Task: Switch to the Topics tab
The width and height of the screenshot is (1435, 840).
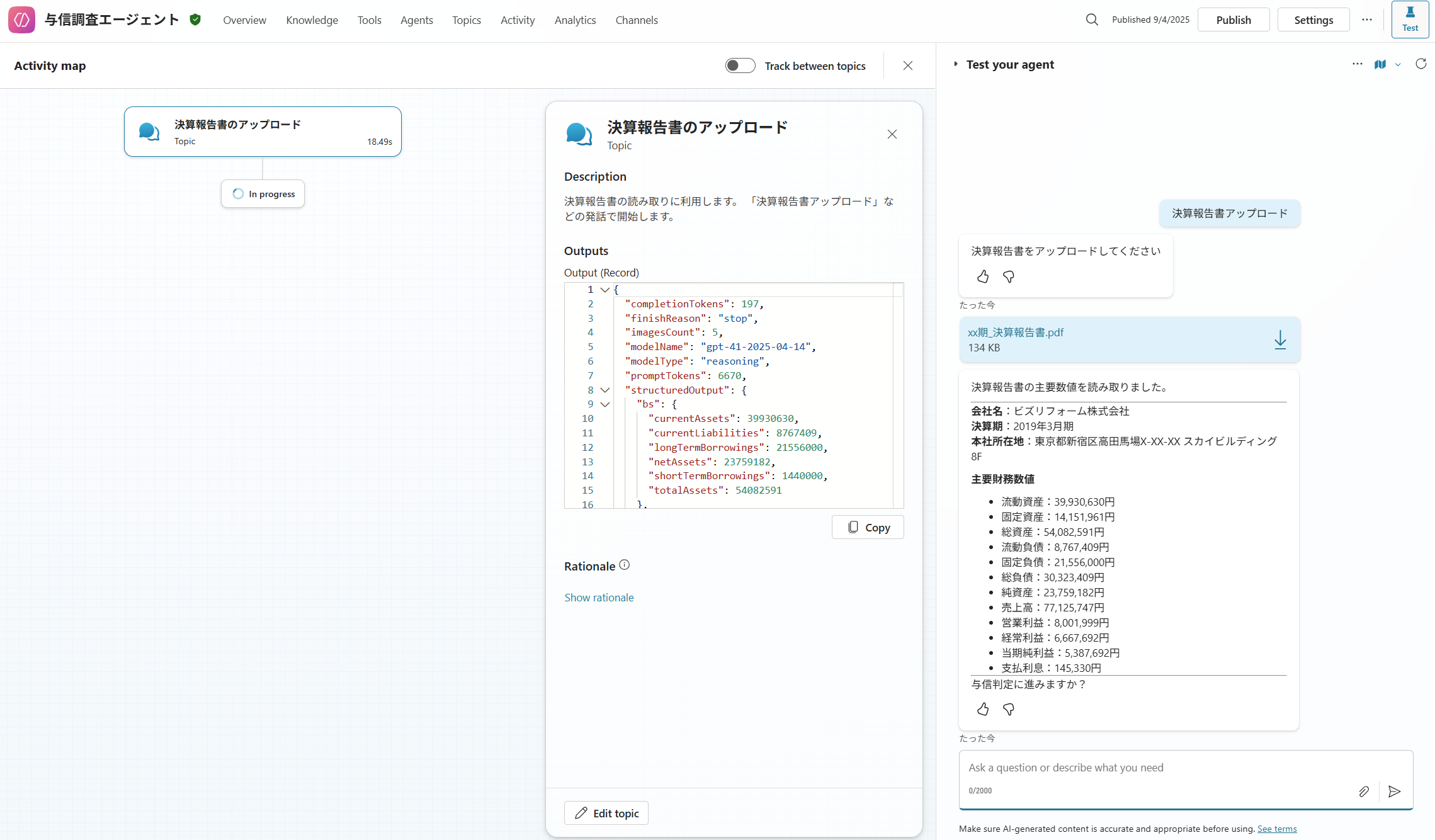Action: coord(466,20)
